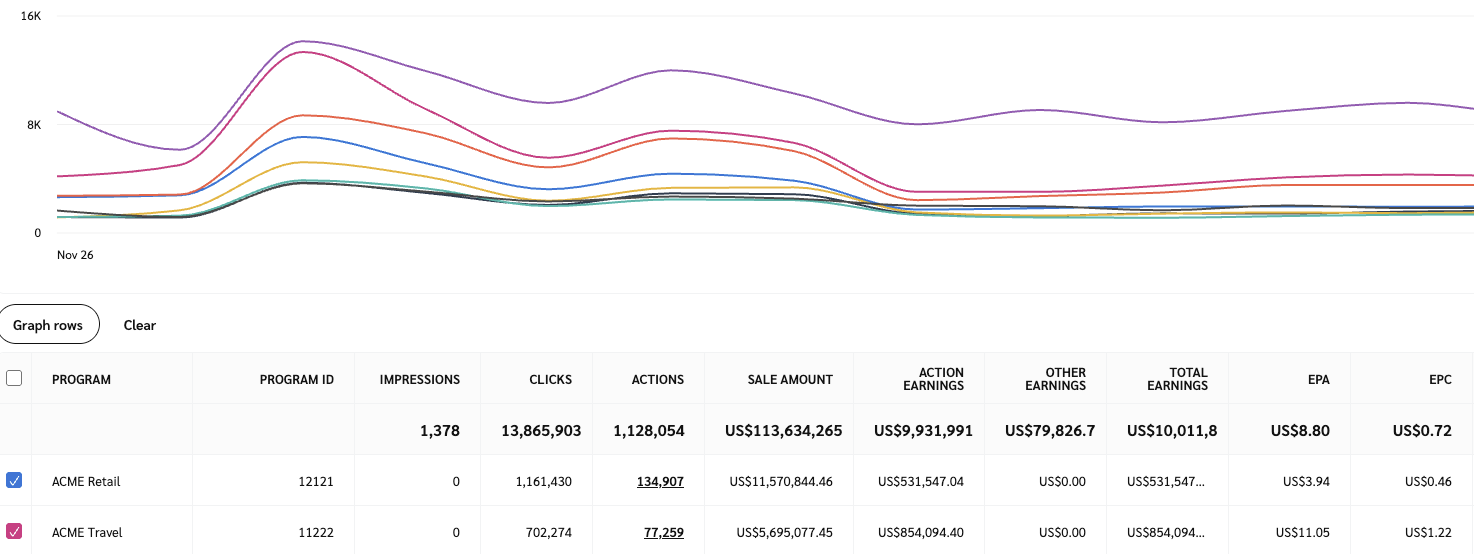Viewport: 1474px width, 554px height.
Task: Sort by the TOTAL EARNINGS column header
Action: tap(1177, 379)
